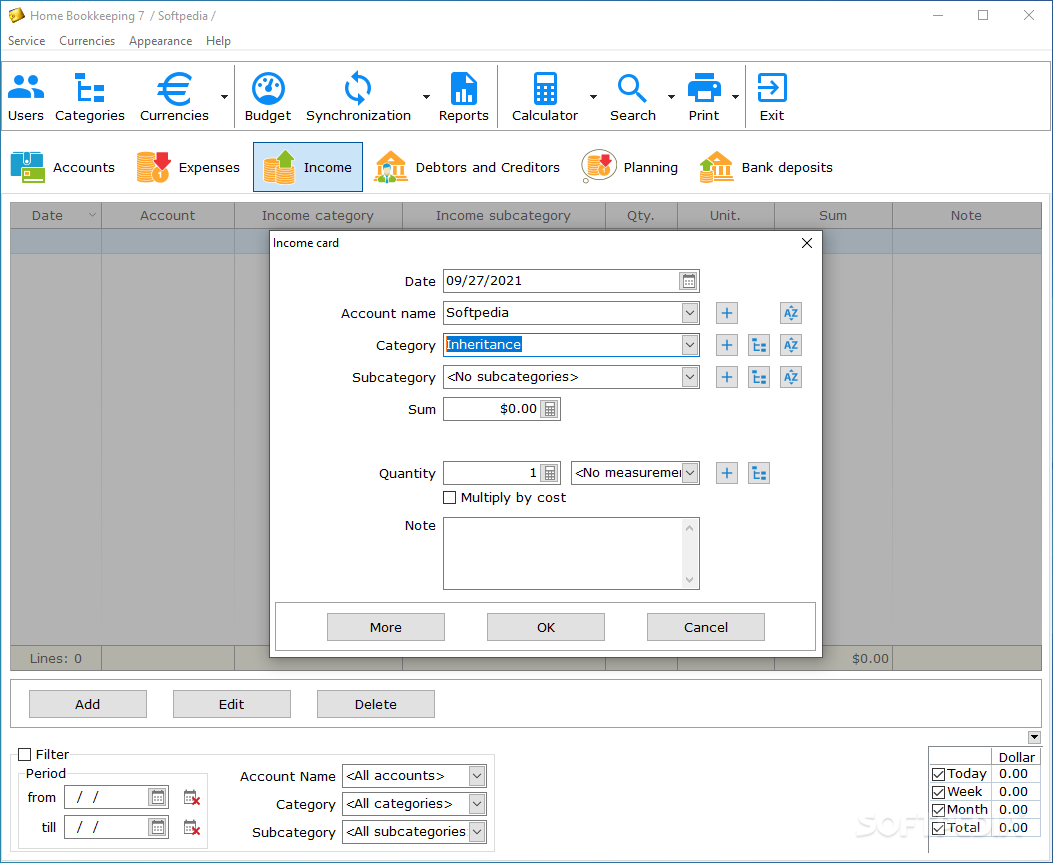Enable the Filter checkbox

click(25, 754)
